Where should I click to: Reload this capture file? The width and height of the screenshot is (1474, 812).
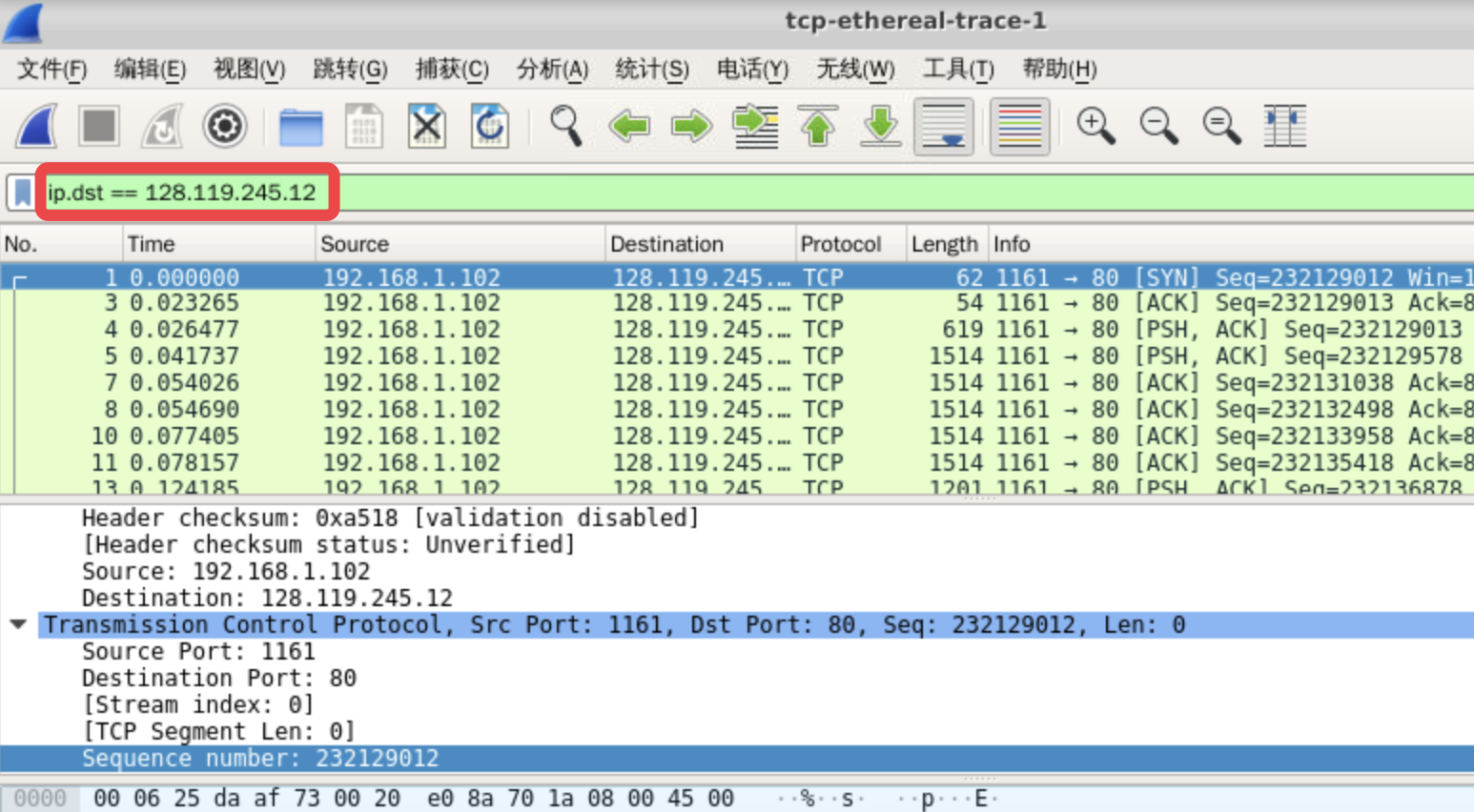(490, 126)
